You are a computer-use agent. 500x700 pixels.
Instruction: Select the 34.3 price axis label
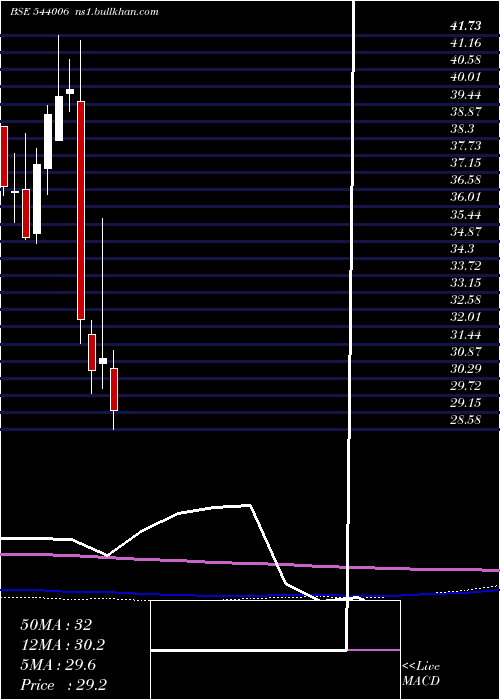462,249
